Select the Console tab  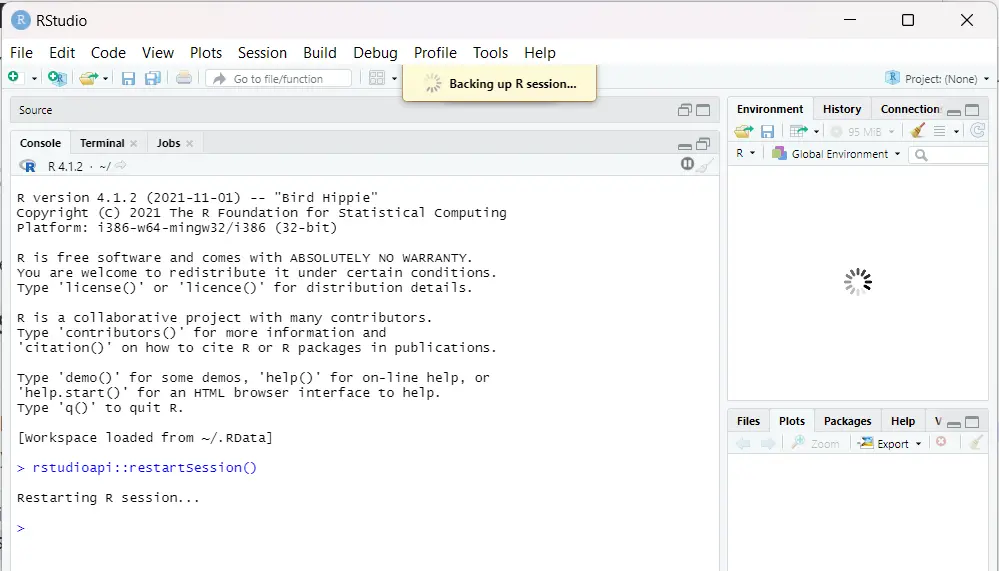40,143
